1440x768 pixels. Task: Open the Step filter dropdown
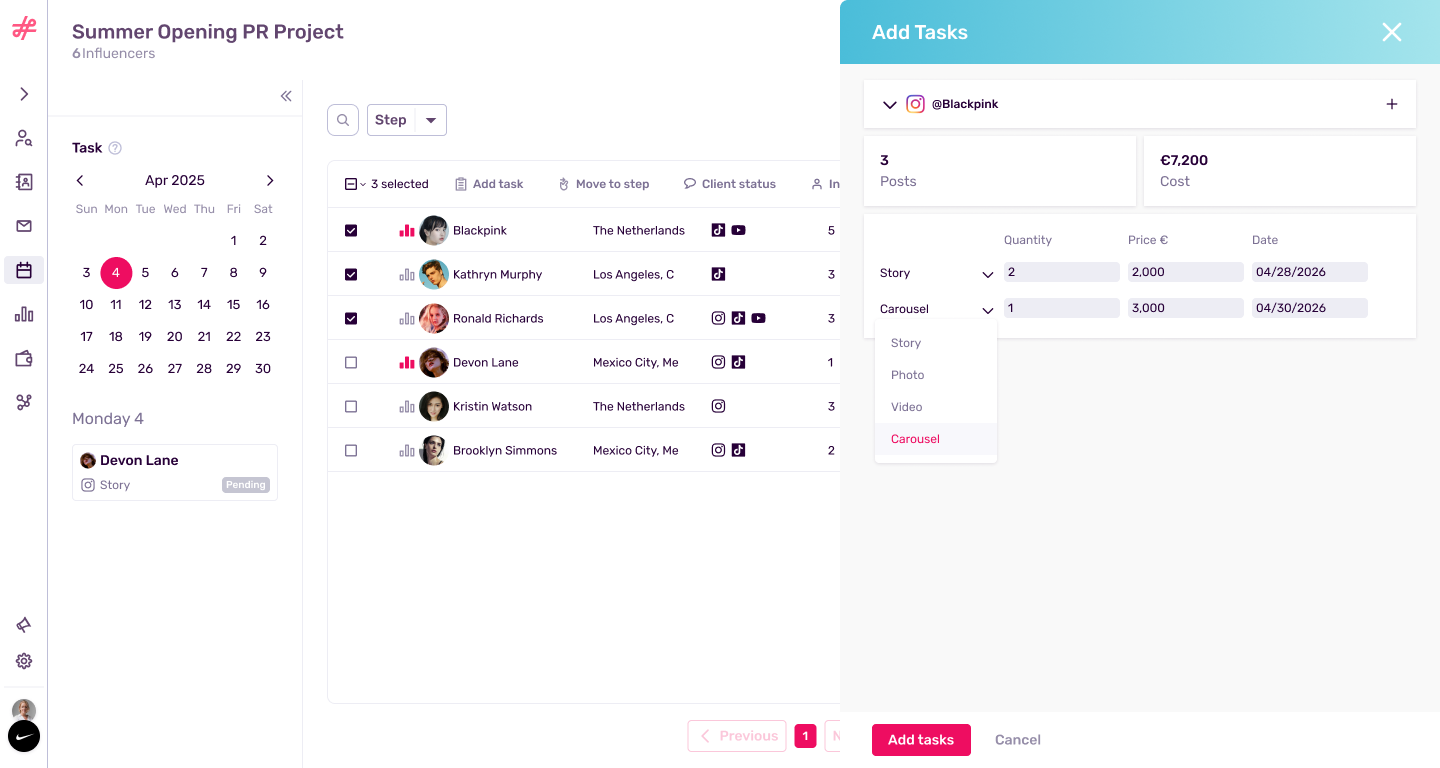click(x=407, y=120)
